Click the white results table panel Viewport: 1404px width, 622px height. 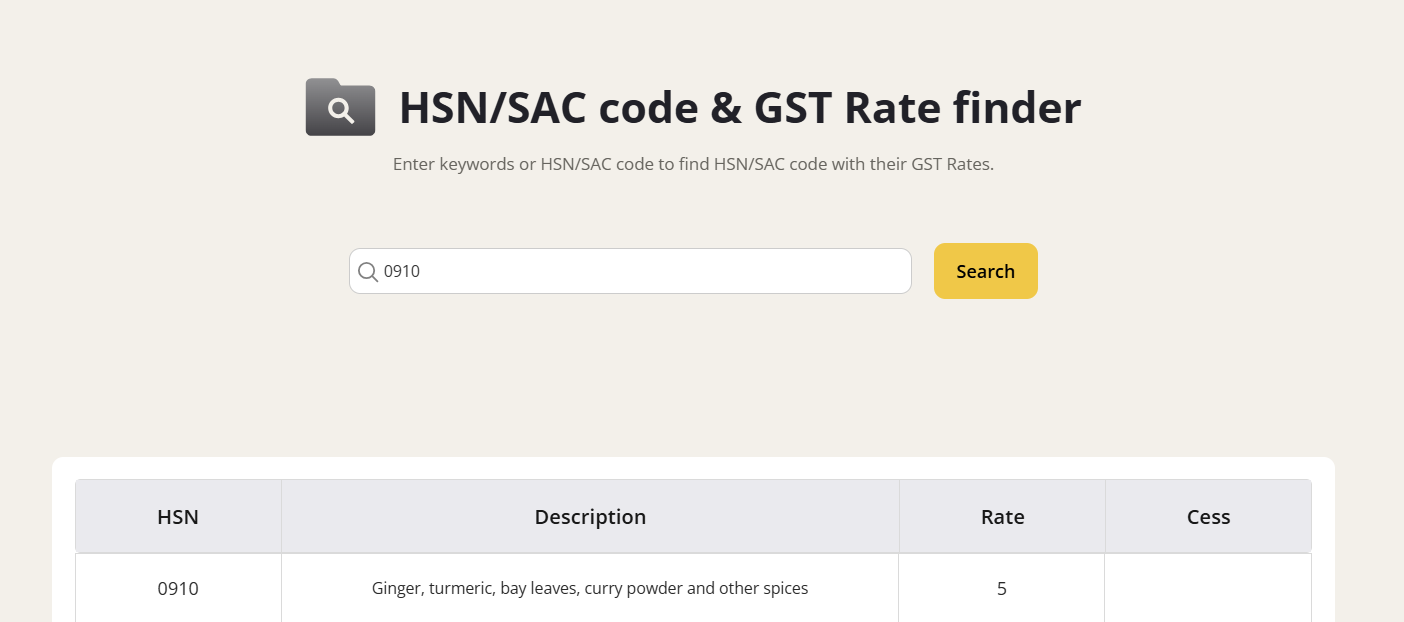pyautogui.click(x=694, y=470)
